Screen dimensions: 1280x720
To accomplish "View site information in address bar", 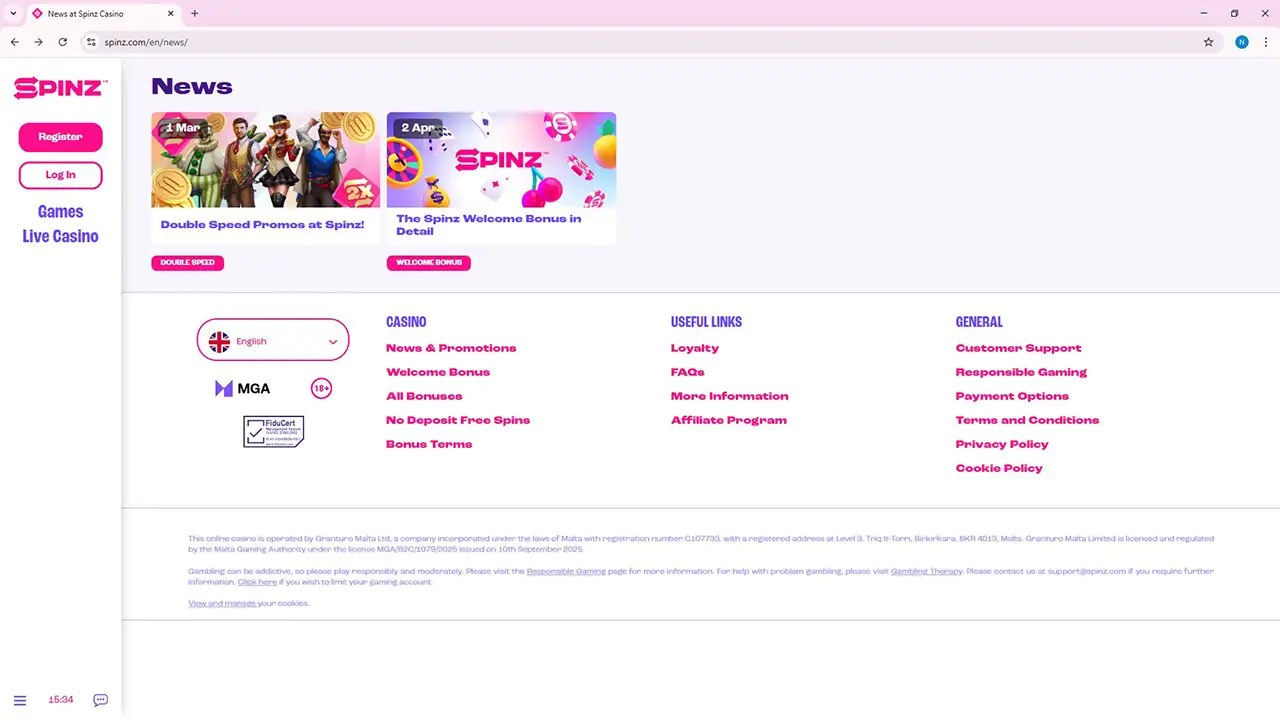I will pyautogui.click(x=91, y=42).
